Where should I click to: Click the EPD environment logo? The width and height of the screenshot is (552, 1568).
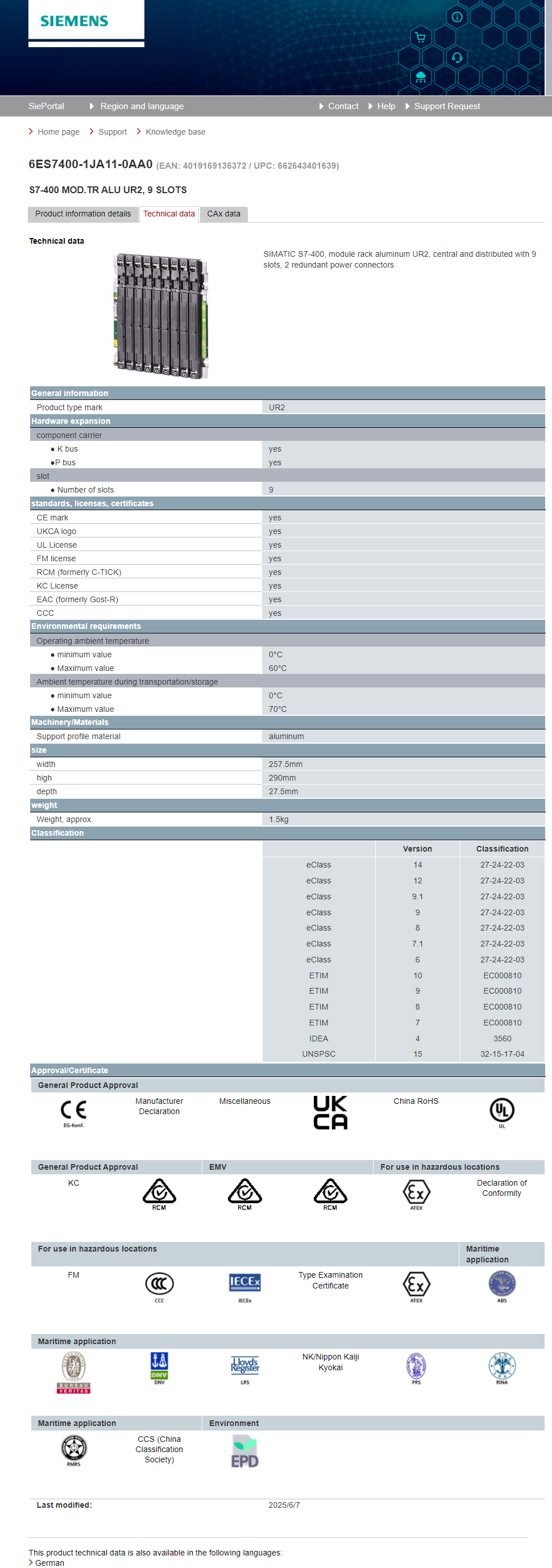[244, 1451]
